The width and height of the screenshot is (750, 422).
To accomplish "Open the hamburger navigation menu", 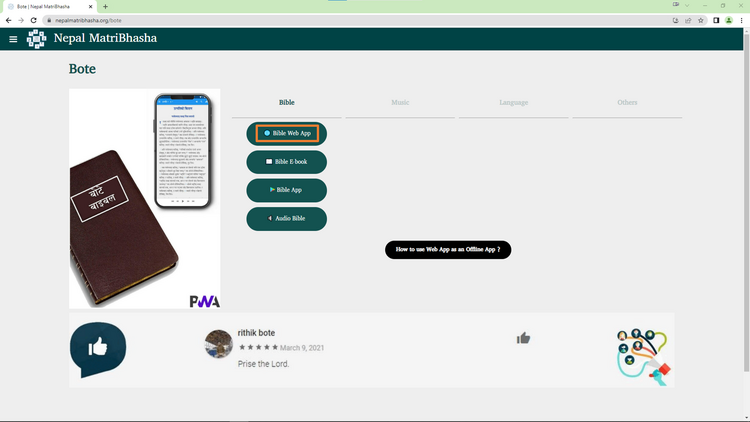I will (x=13, y=39).
